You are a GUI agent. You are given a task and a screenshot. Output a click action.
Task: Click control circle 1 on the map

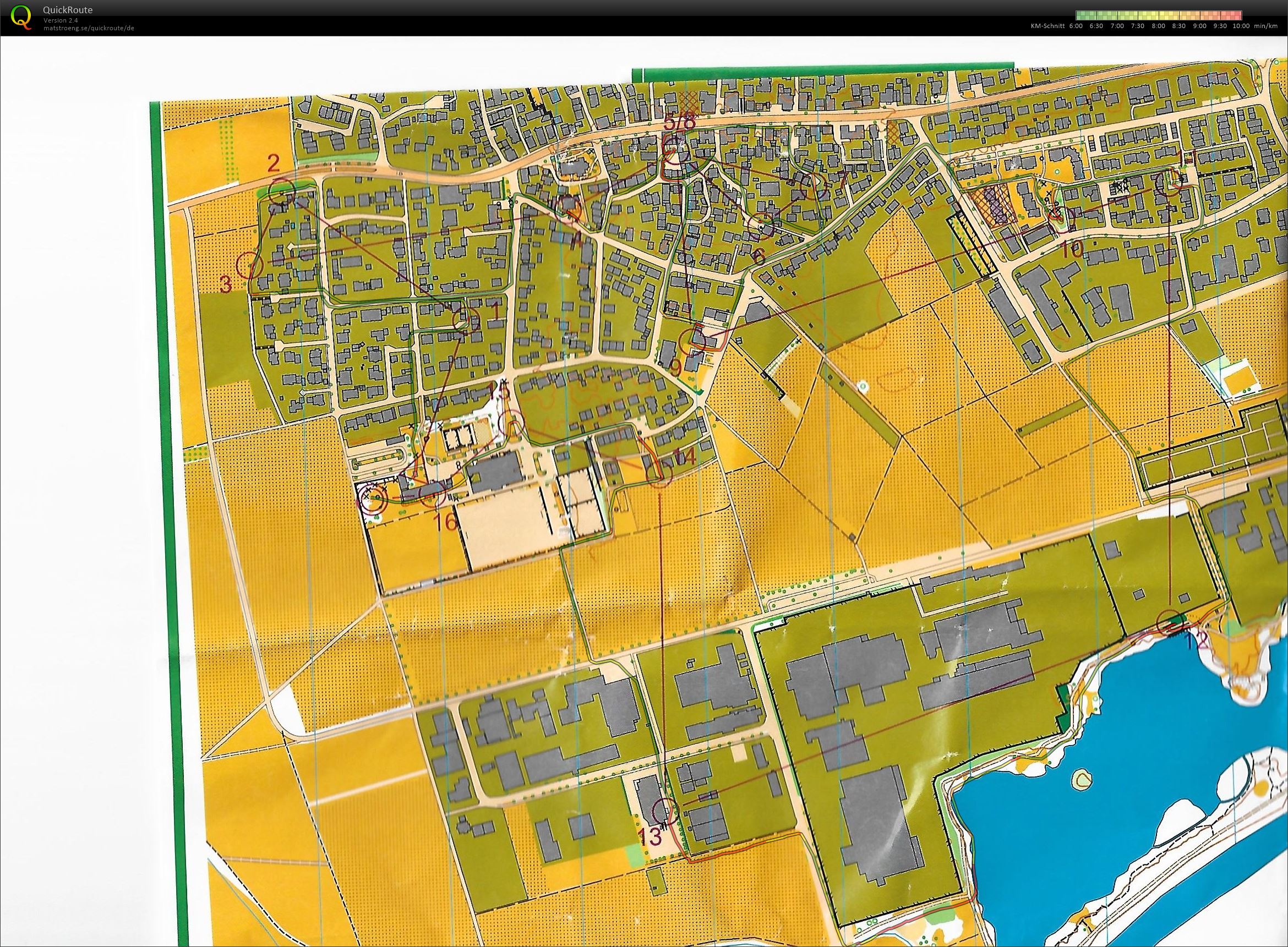tap(466, 320)
